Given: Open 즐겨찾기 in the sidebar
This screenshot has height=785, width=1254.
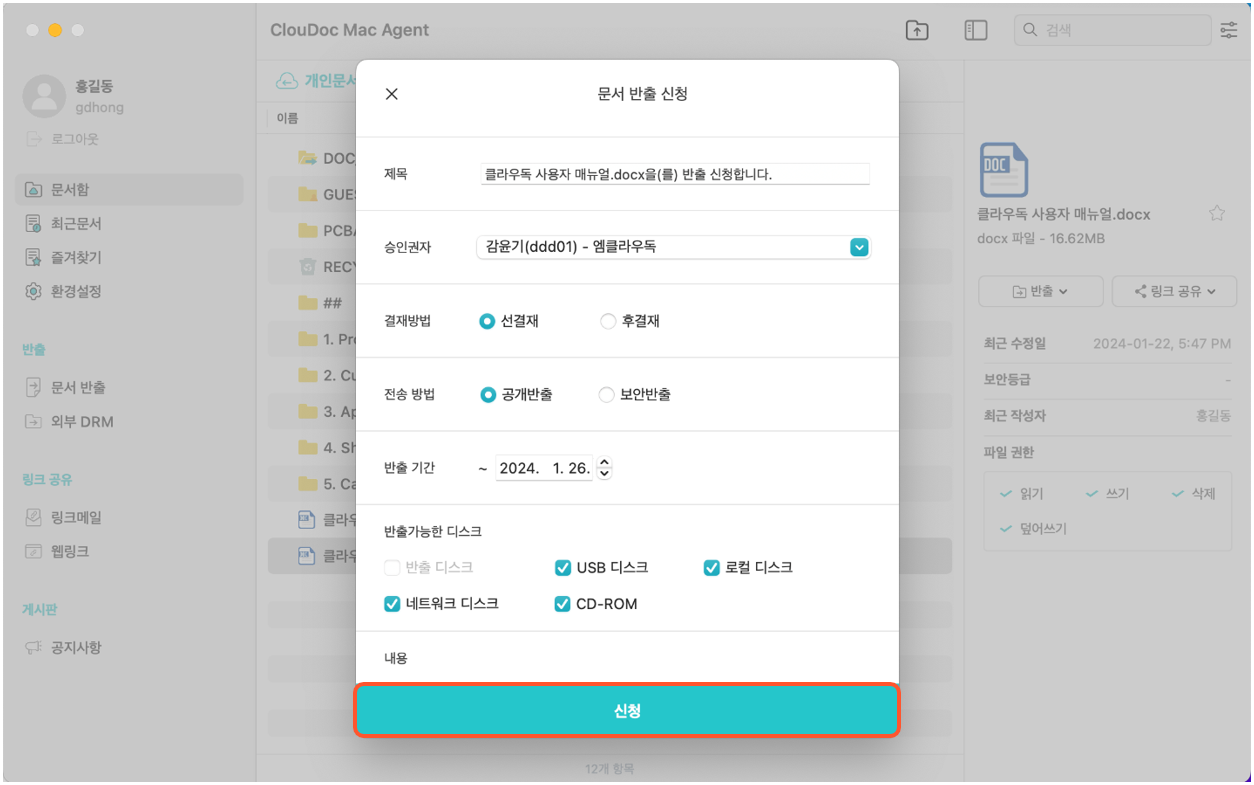Looking at the screenshot, I should (129, 258).
